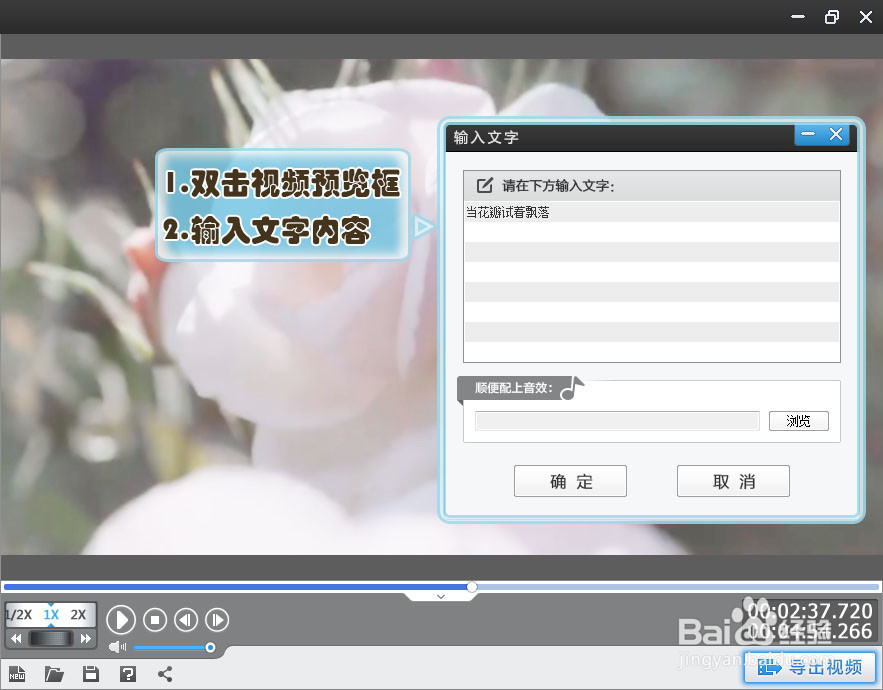Viewport: 883px width, 690px height.
Task: Click the play button
Action: point(121,620)
